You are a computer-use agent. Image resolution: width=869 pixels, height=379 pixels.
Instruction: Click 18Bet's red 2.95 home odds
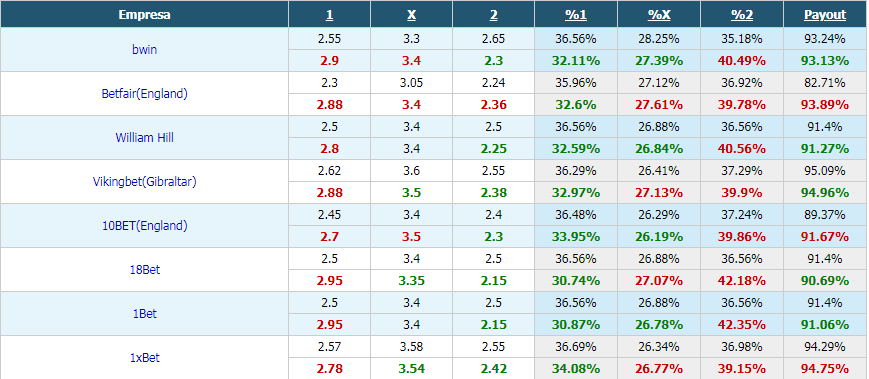329,280
